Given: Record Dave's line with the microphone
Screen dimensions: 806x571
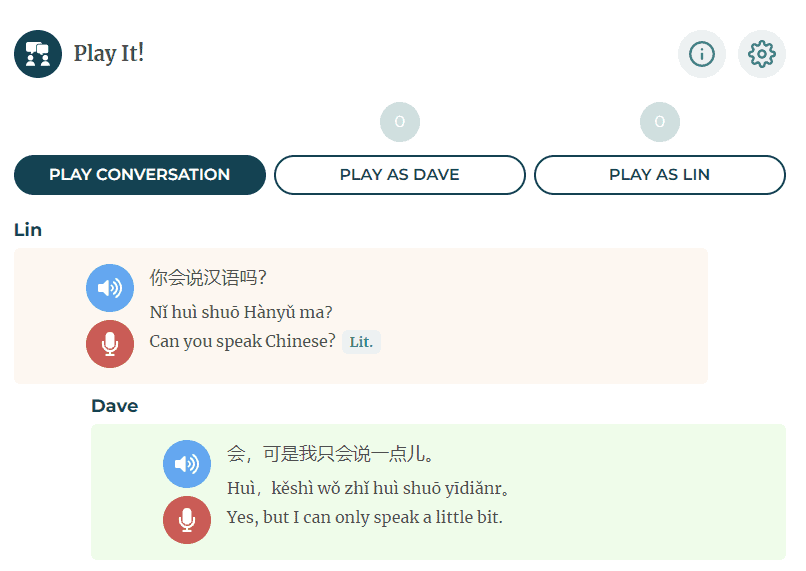Looking at the screenshot, I should pyautogui.click(x=187, y=520).
